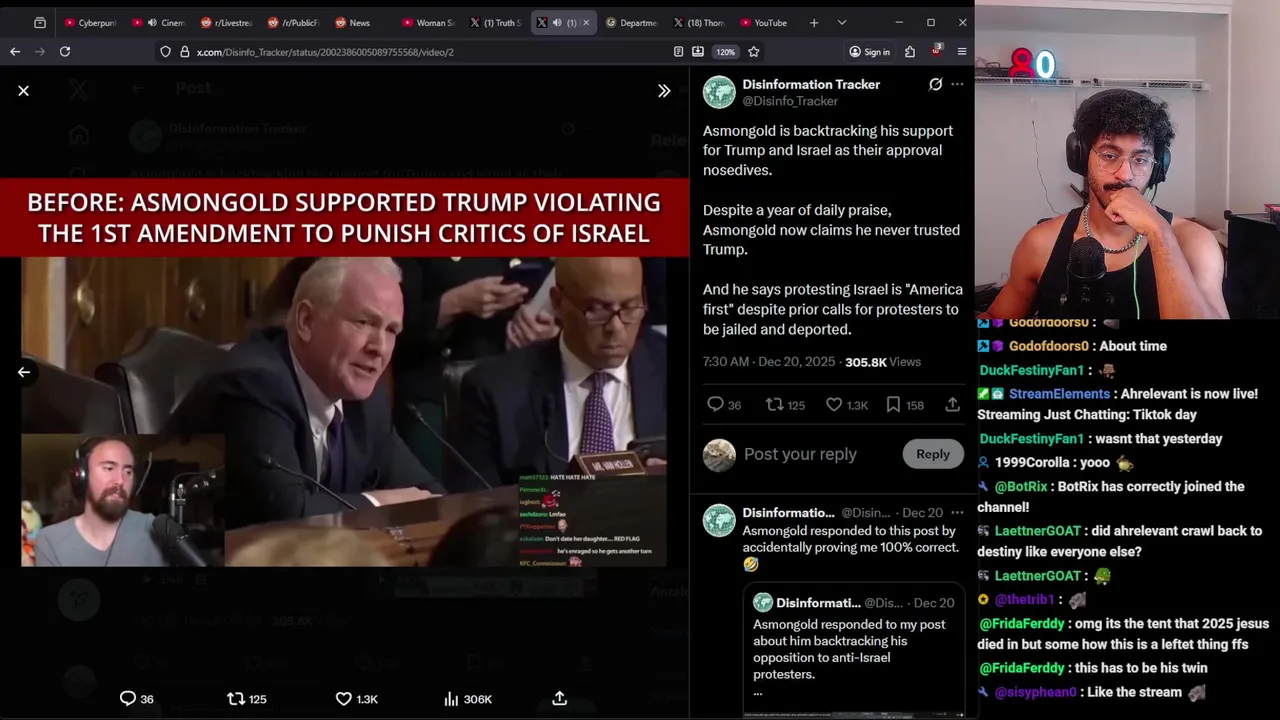Open the Firefox hamburger menu
This screenshot has width=1280, height=720.
(x=962, y=51)
